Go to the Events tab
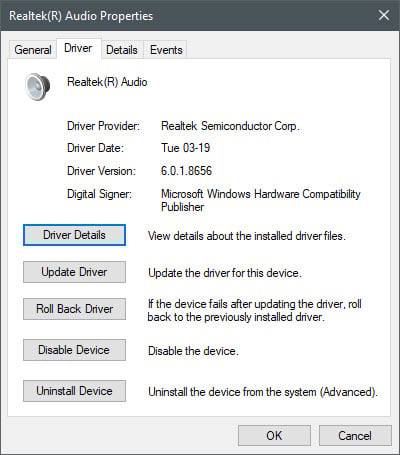Screen dimensions: 400x455 [x=166, y=50]
